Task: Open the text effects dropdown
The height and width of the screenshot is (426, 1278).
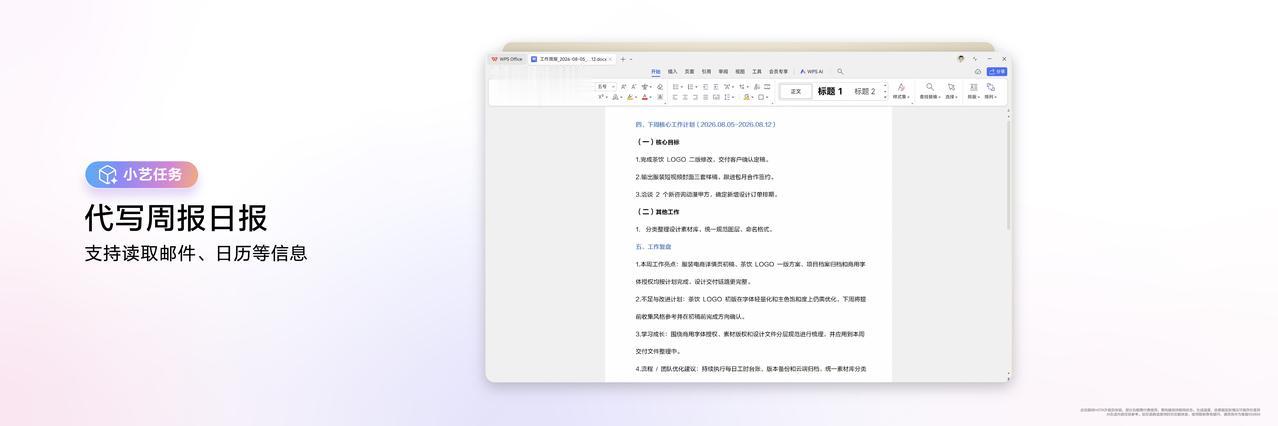Action: 617,97
